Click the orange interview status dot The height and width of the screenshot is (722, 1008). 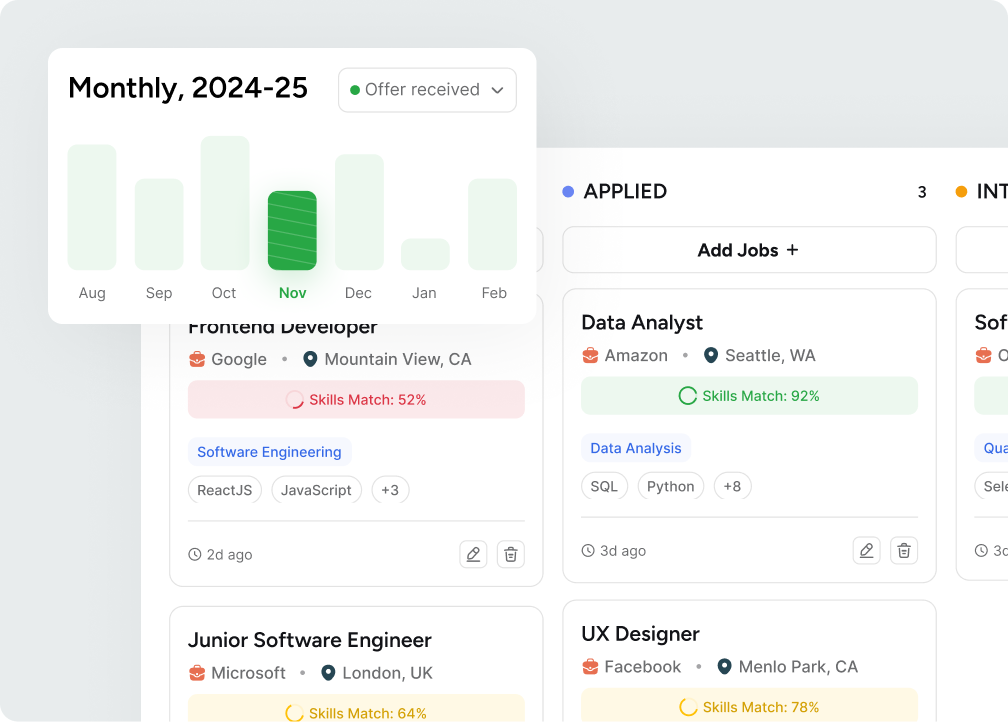961,191
